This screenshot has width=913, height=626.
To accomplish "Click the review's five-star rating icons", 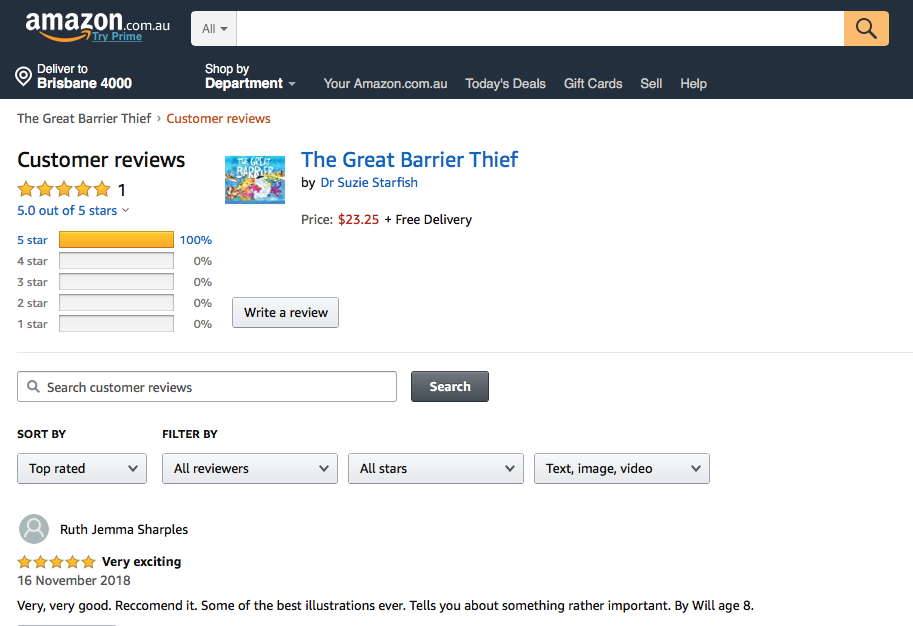I will tap(57, 562).
